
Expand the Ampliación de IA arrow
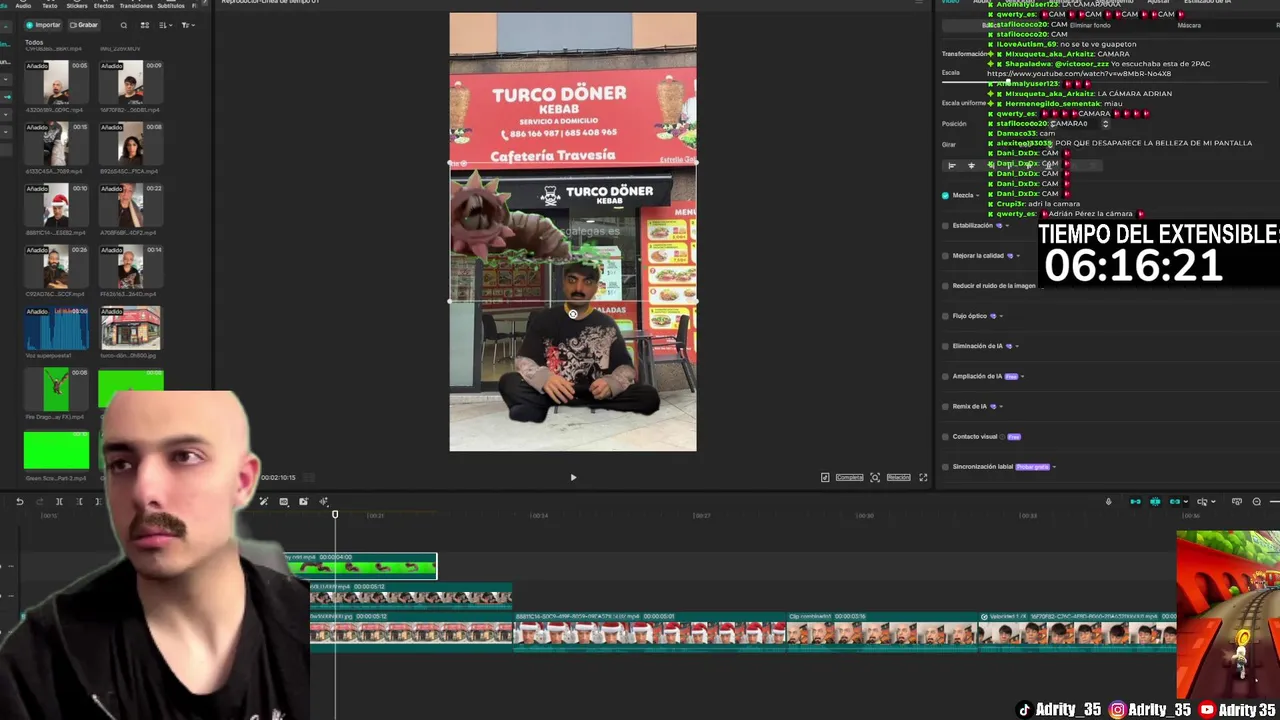point(1022,377)
